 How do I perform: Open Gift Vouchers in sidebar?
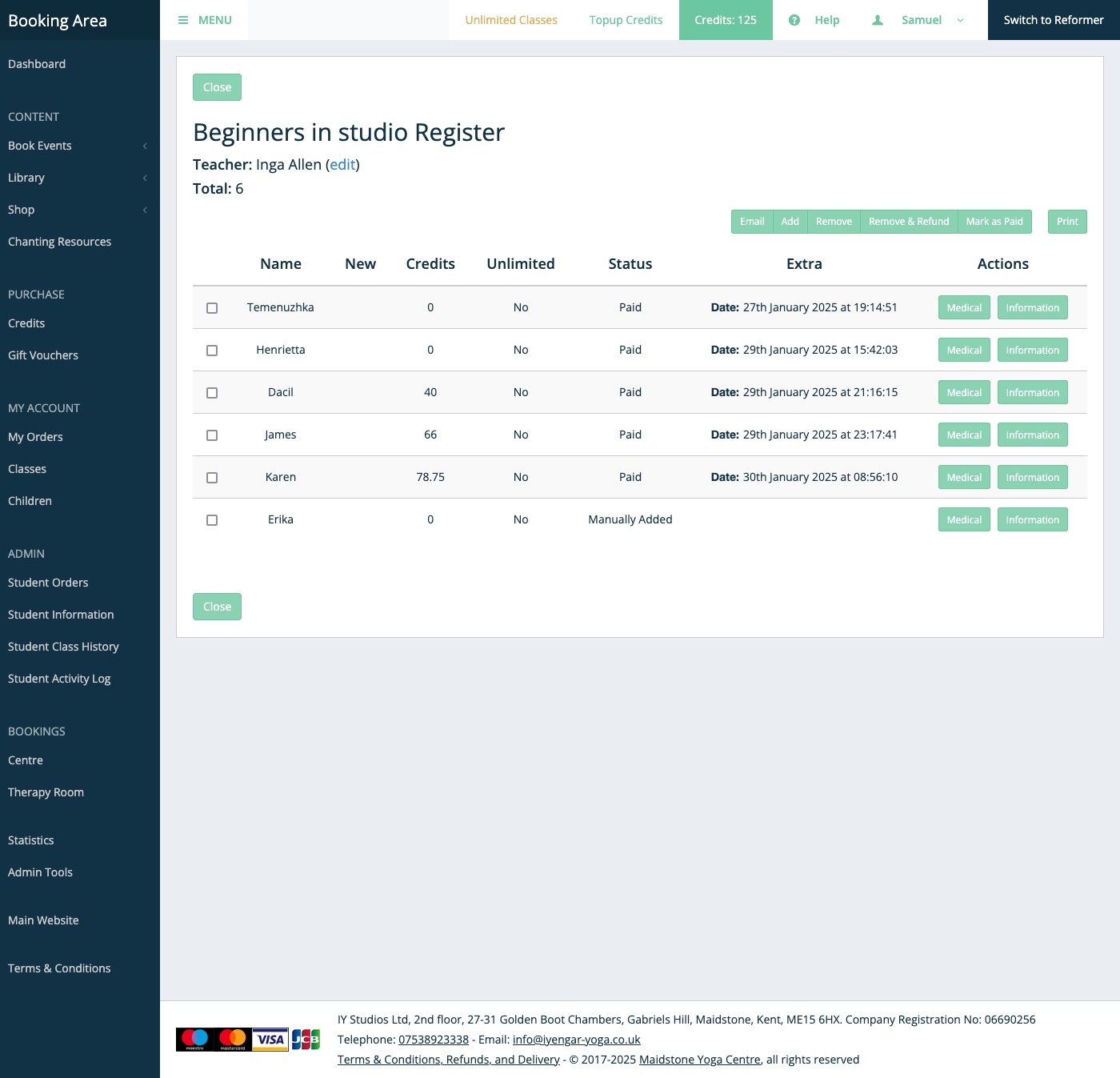pyautogui.click(x=43, y=355)
